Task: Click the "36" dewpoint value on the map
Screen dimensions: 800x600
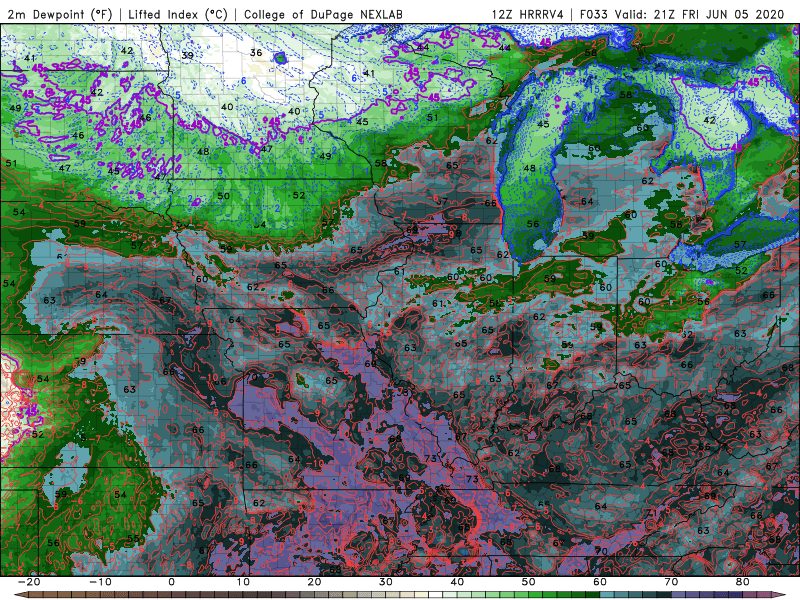Action: 256,53
